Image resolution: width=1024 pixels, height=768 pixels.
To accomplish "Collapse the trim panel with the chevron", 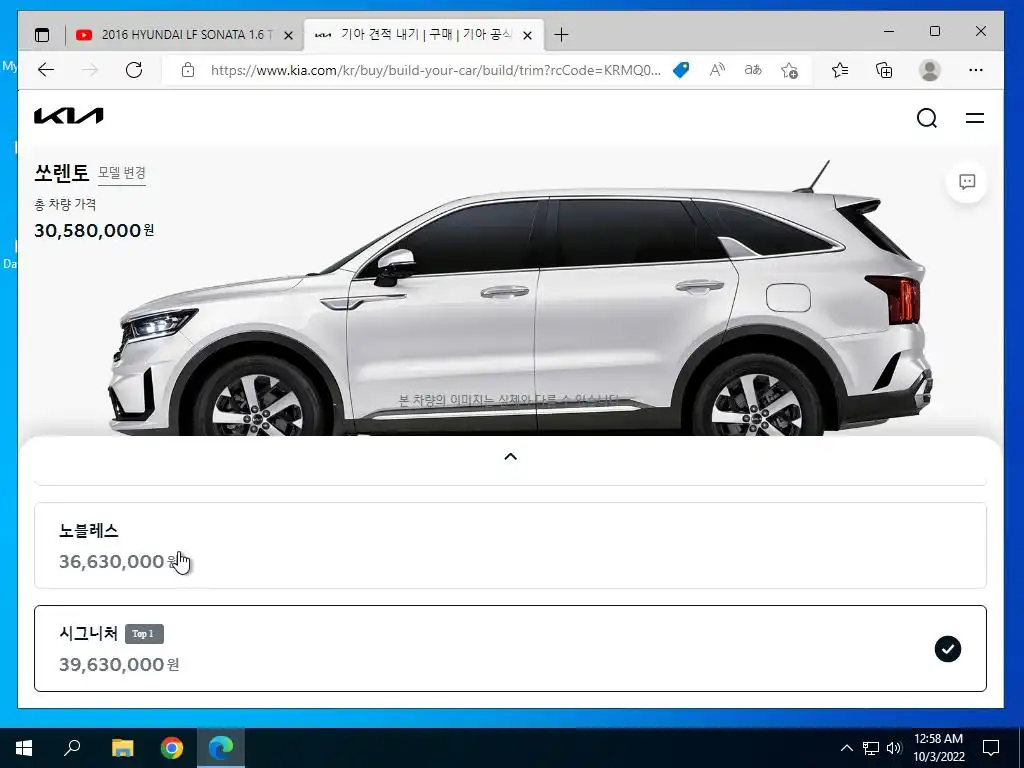I will pyautogui.click(x=511, y=456).
